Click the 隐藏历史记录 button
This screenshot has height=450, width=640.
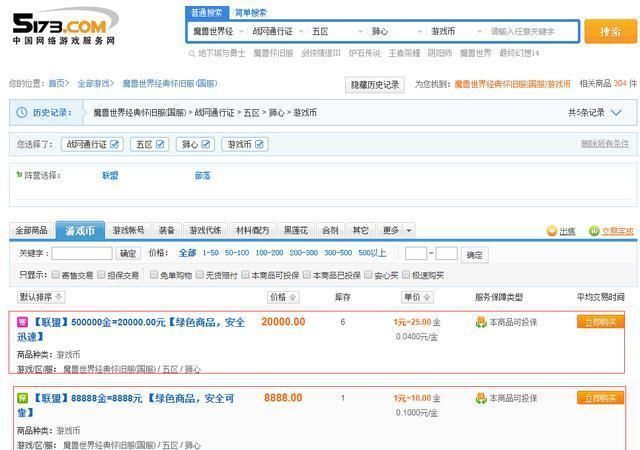pos(375,85)
